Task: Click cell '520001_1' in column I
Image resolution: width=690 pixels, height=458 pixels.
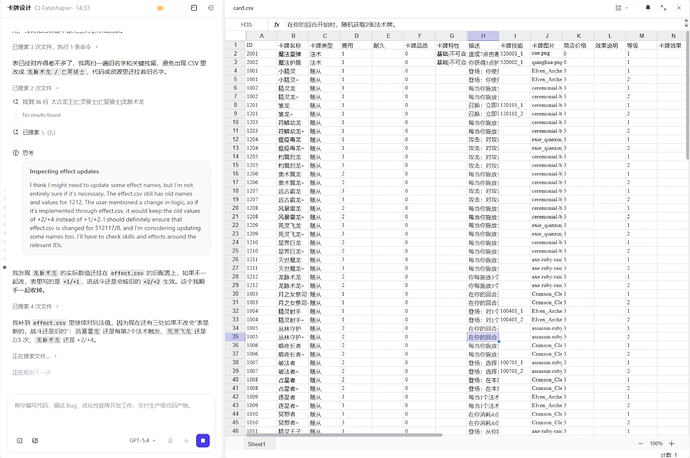Action: pos(515,54)
